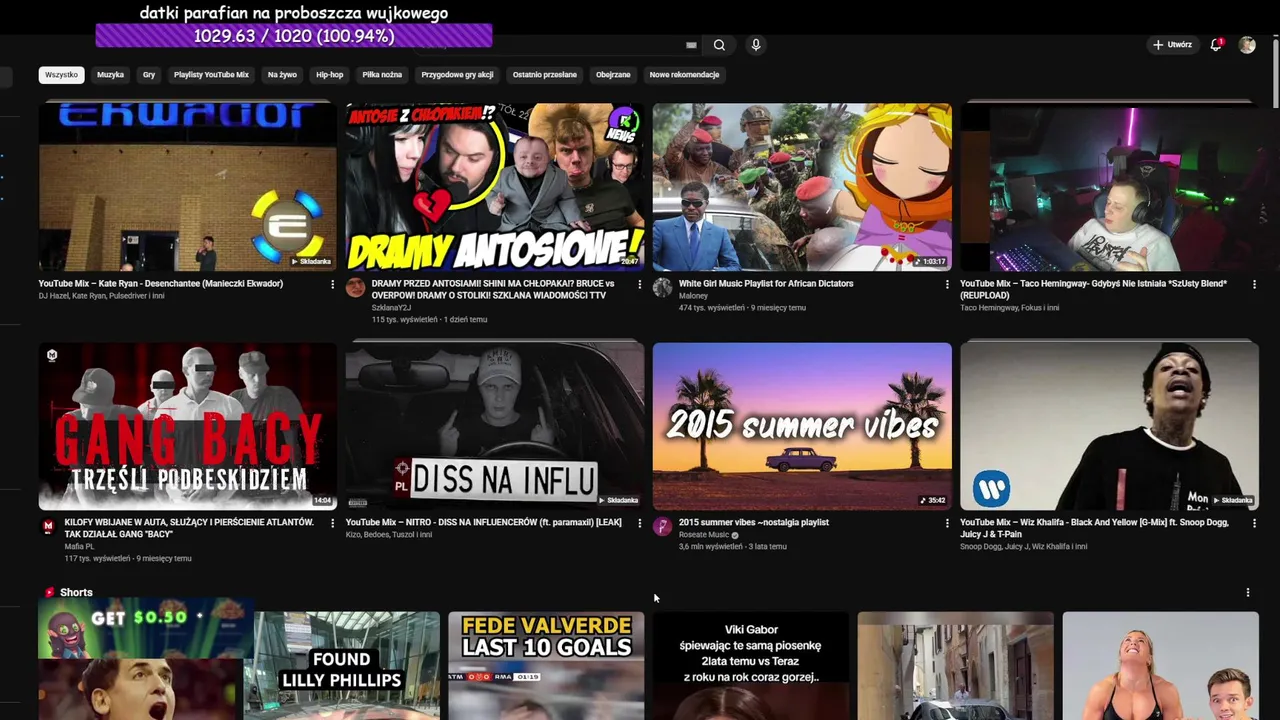
Task: Start voice search with the microphone icon
Action: point(756,45)
